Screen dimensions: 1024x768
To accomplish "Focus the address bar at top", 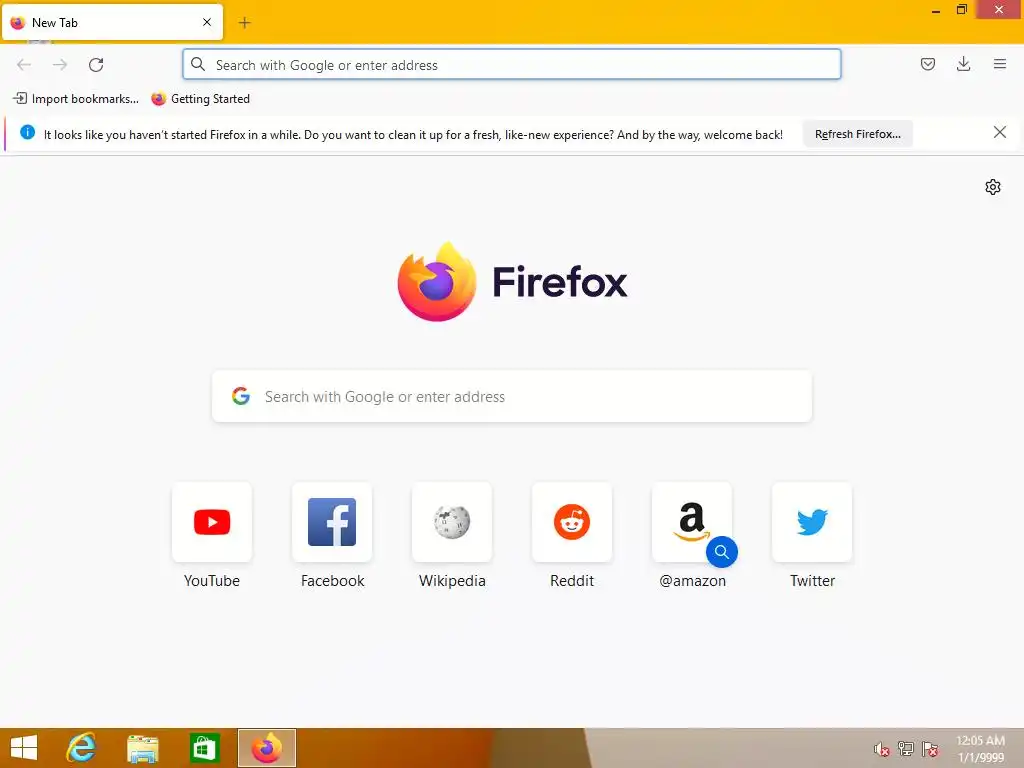I will 511,65.
